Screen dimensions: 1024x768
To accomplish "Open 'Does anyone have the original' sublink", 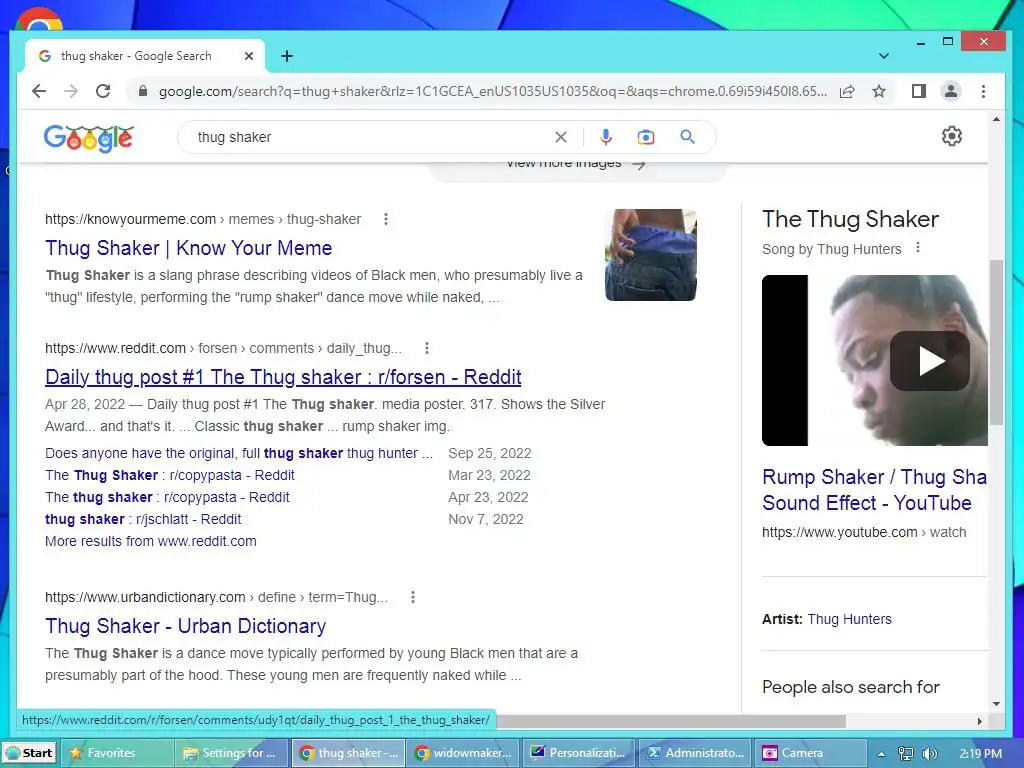I will (x=239, y=453).
